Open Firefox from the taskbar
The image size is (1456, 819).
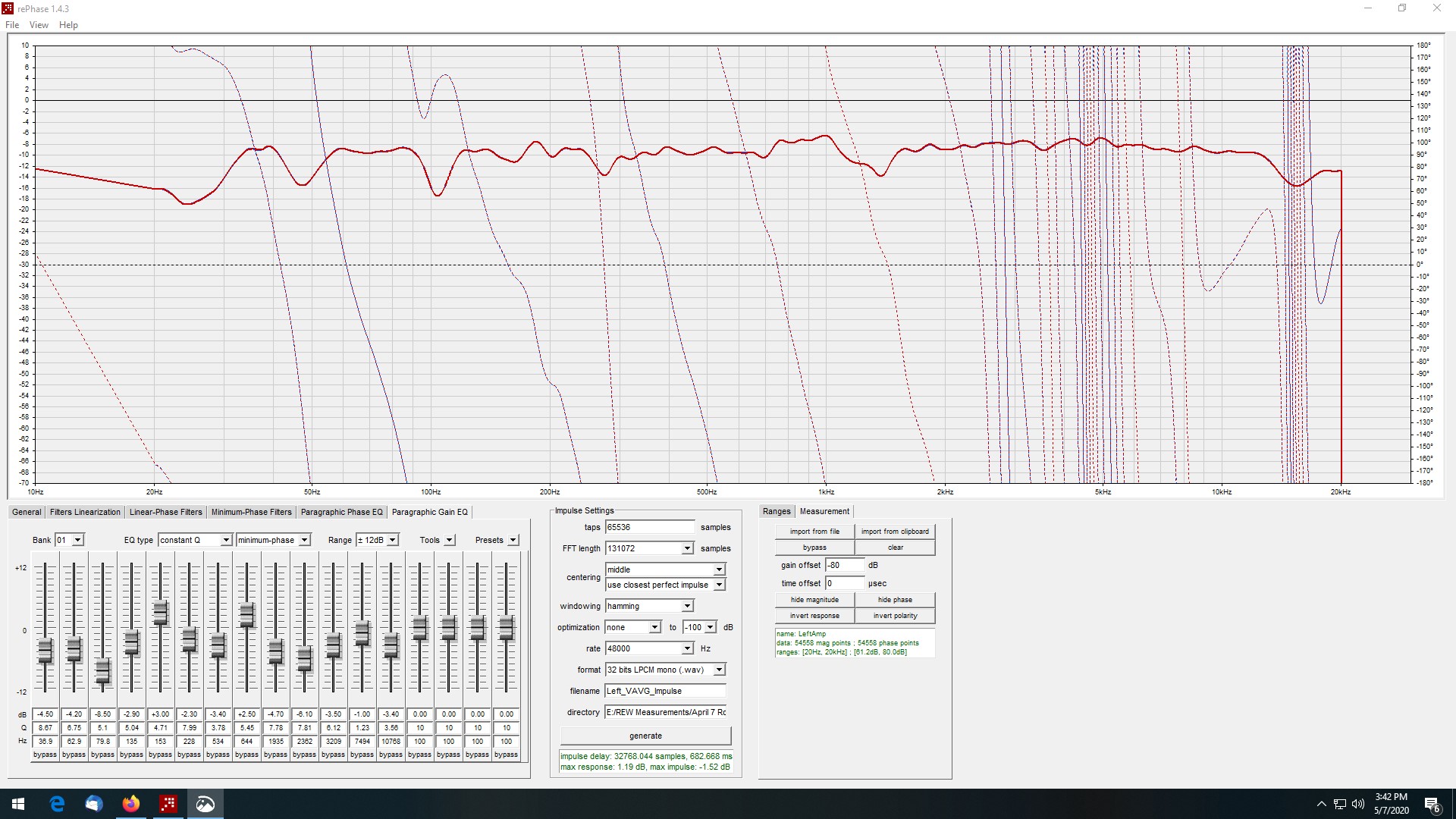tap(131, 804)
